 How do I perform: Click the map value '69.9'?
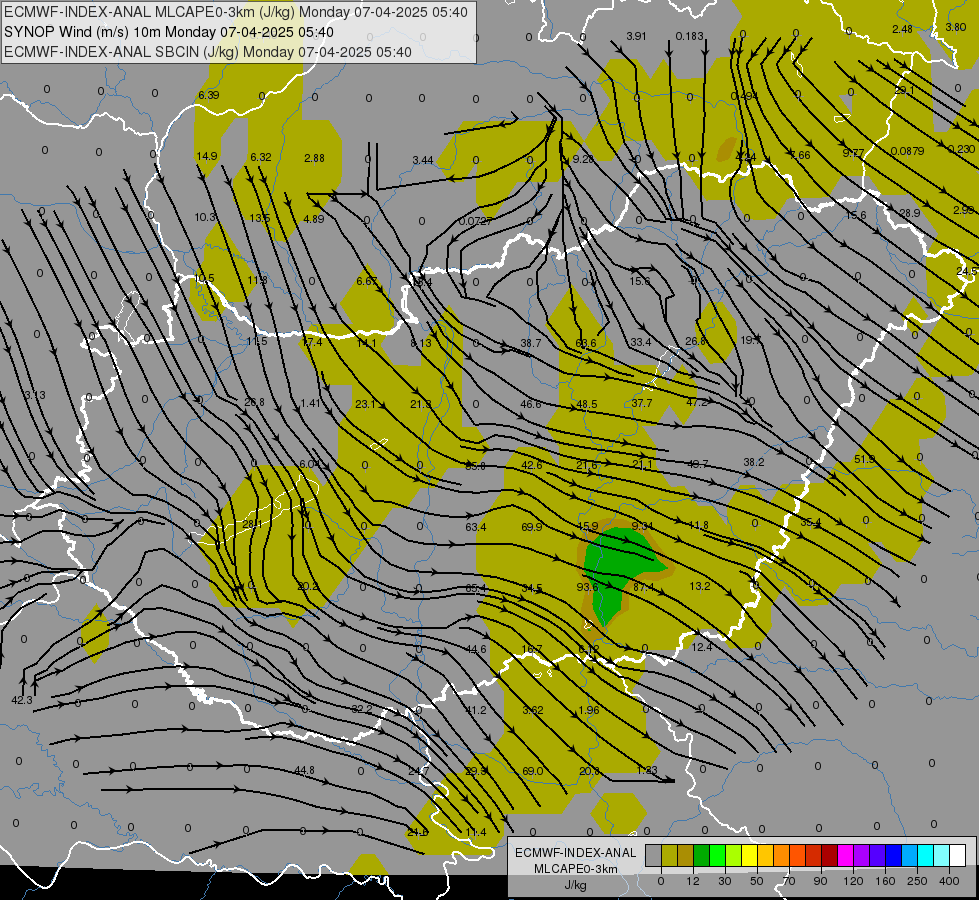click(532, 527)
